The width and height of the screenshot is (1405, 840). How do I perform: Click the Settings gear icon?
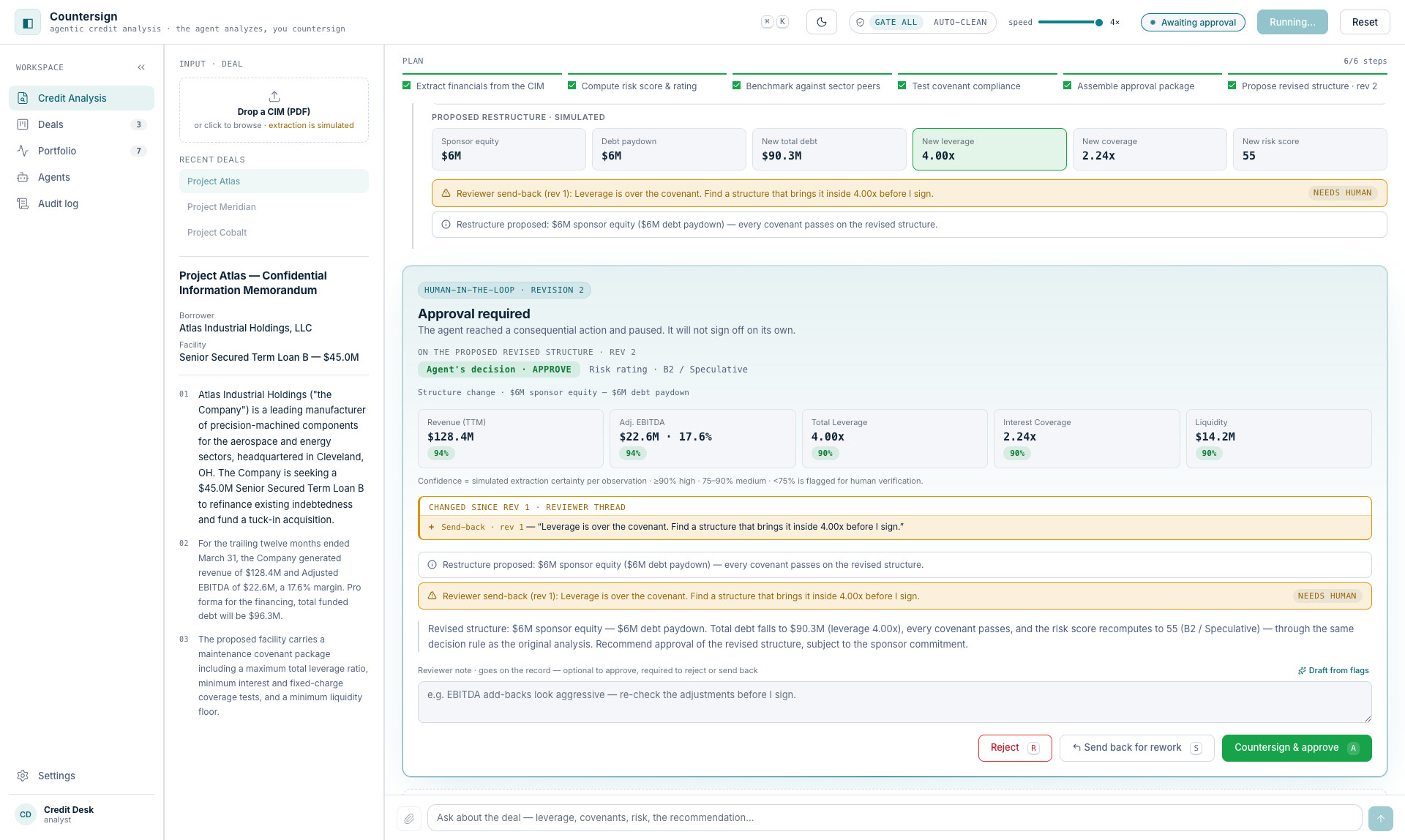pyautogui.click(x=23, y=776)
